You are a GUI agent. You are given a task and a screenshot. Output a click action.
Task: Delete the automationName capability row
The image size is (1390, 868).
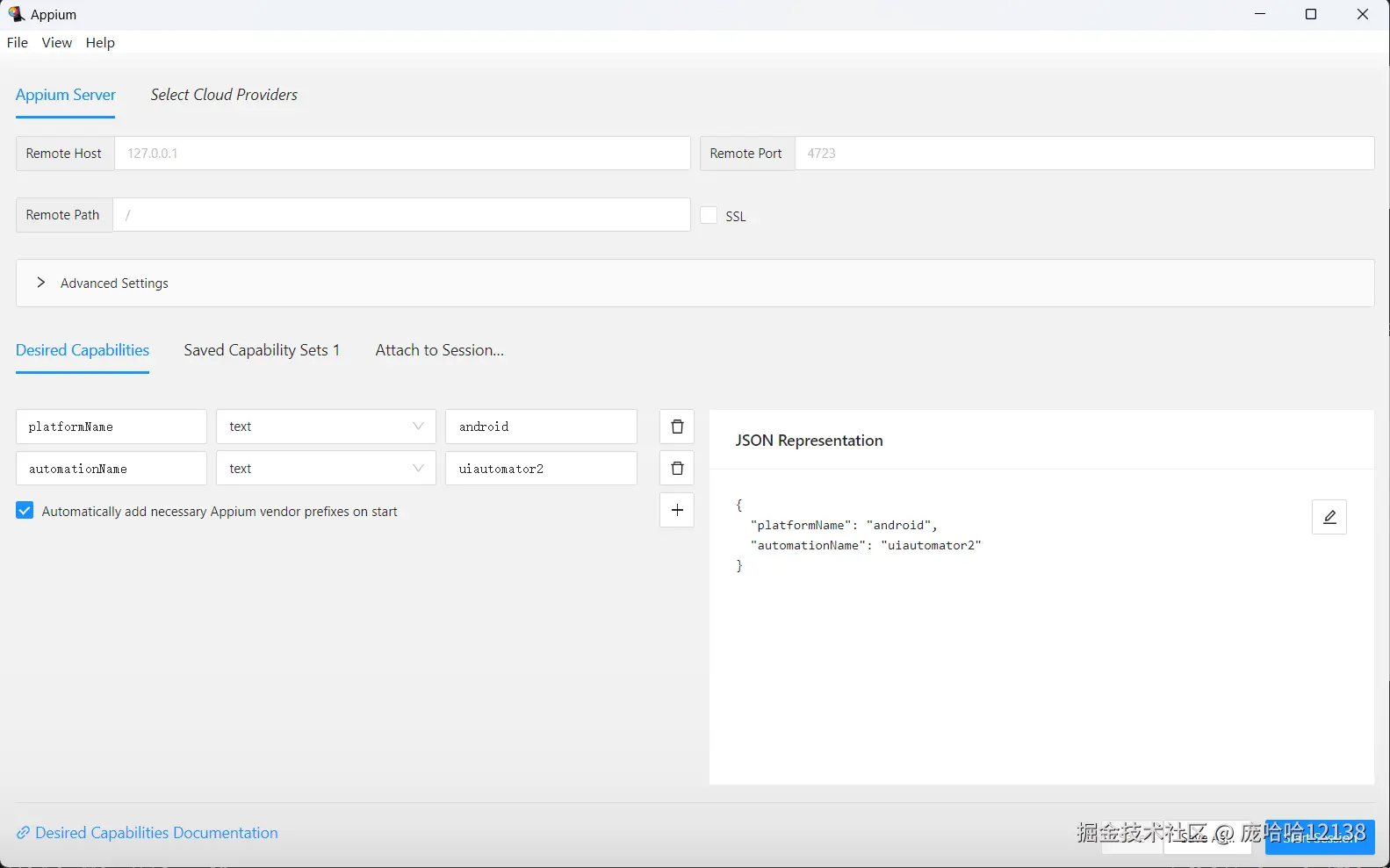677,469
